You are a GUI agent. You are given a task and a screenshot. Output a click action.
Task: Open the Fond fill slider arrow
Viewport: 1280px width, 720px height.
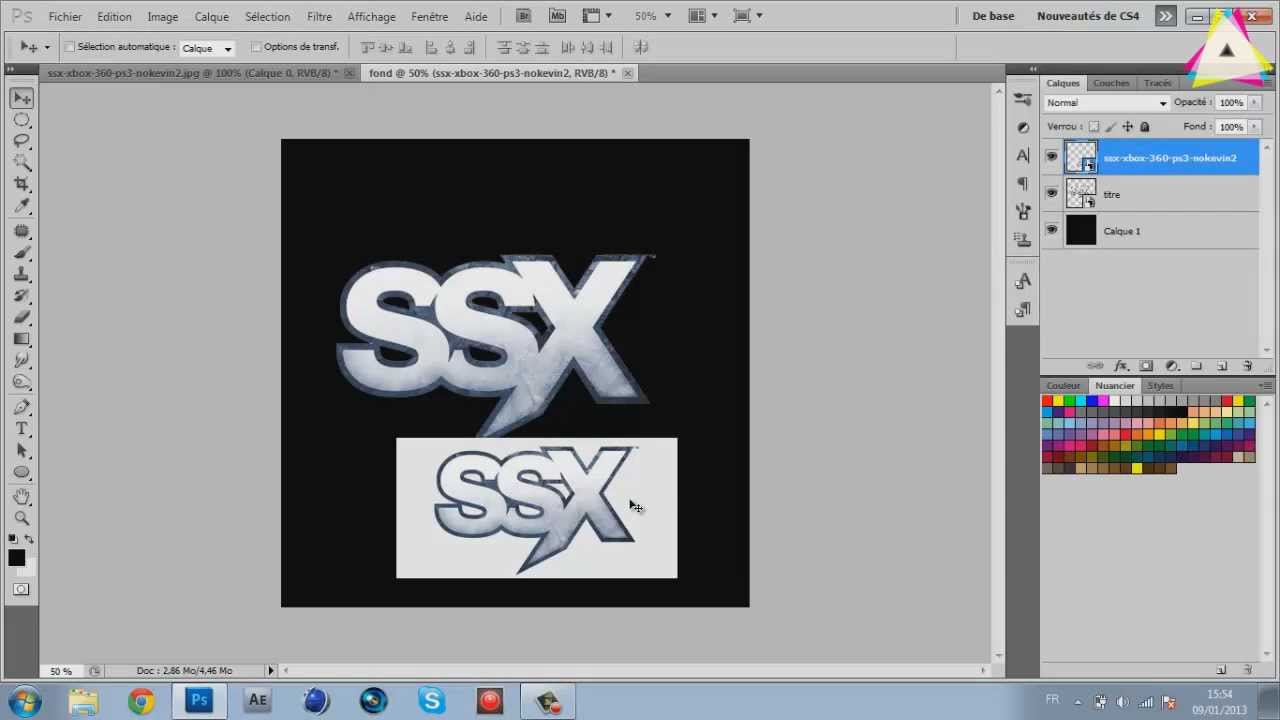pos(1254,127)
